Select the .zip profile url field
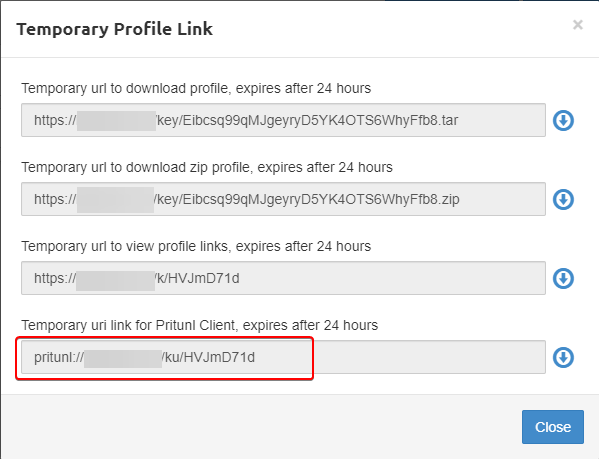 click(283, 199)
